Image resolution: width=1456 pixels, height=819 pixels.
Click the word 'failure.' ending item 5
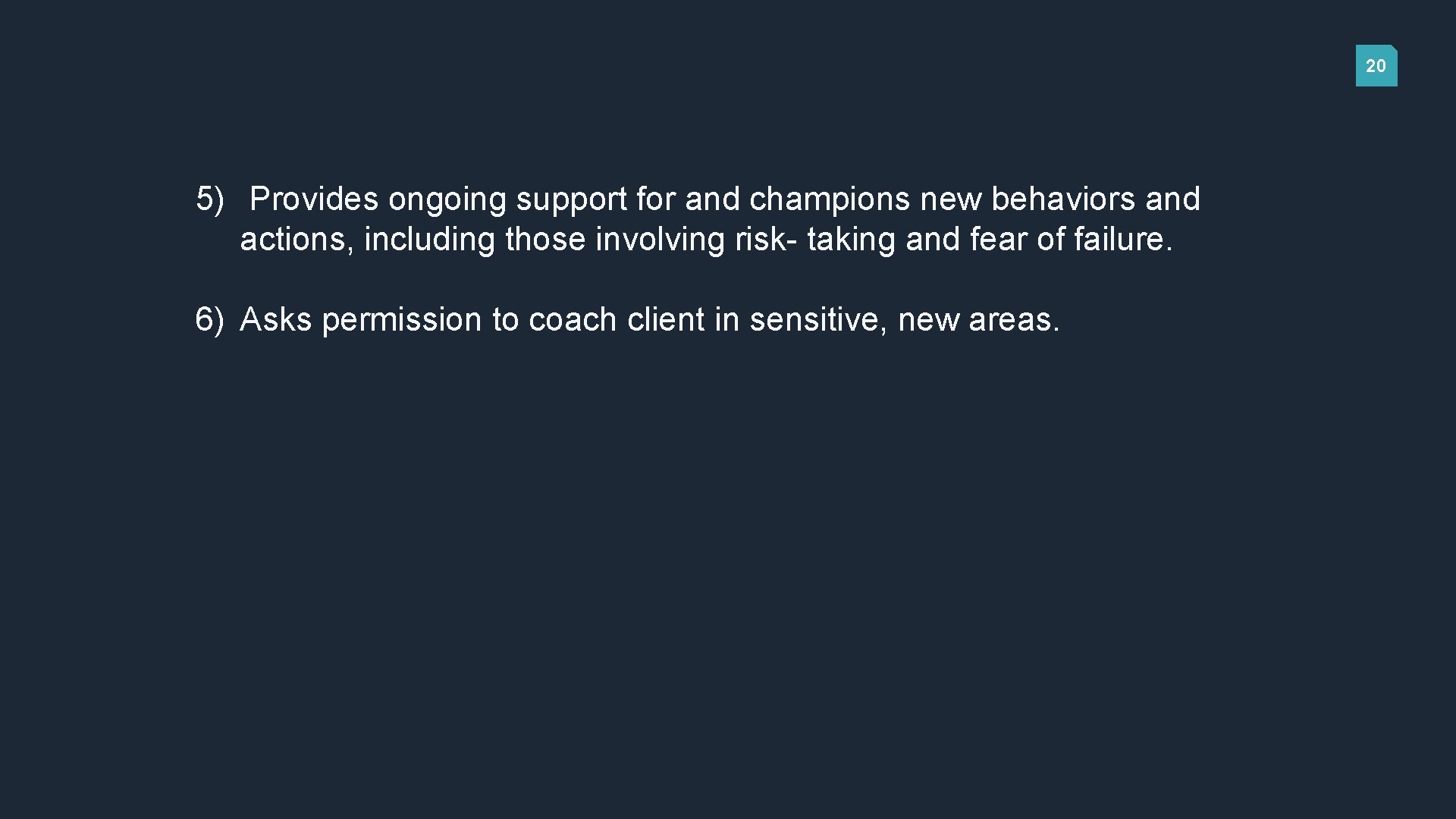pyautogui.click(x=1123, y=239)
